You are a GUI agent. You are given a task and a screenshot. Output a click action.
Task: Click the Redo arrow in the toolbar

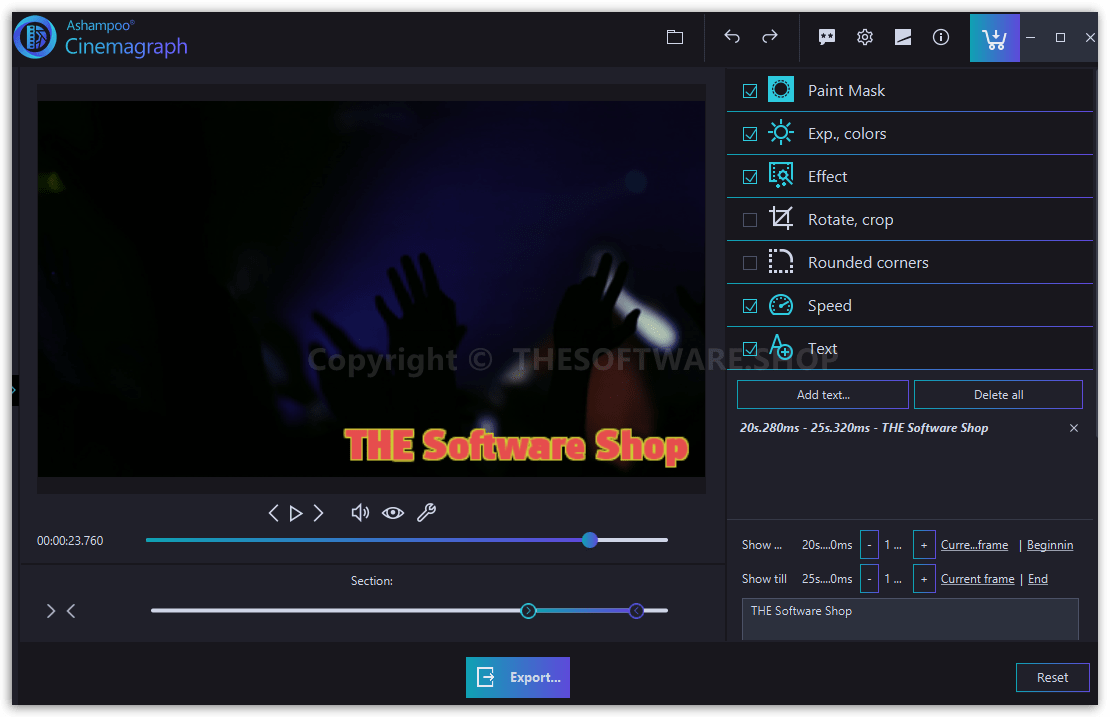coord(769,36)
